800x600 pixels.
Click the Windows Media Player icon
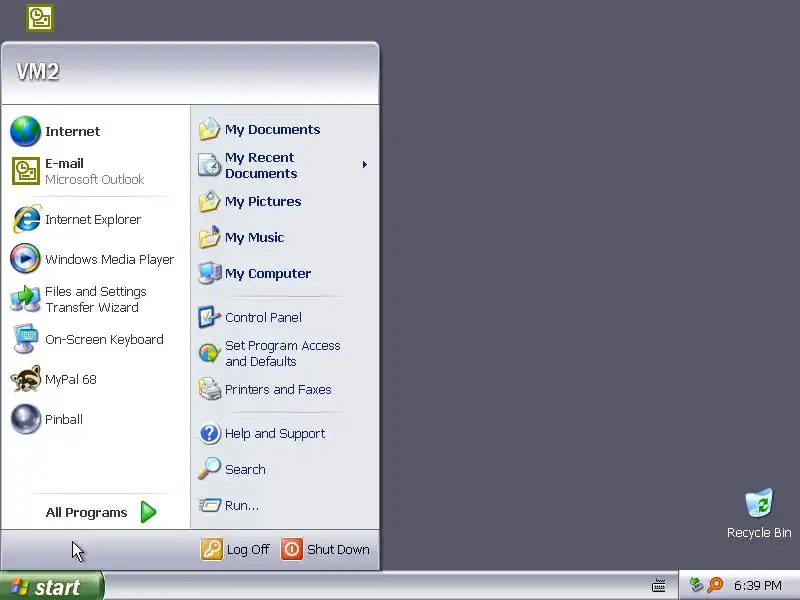click(26, 259)
